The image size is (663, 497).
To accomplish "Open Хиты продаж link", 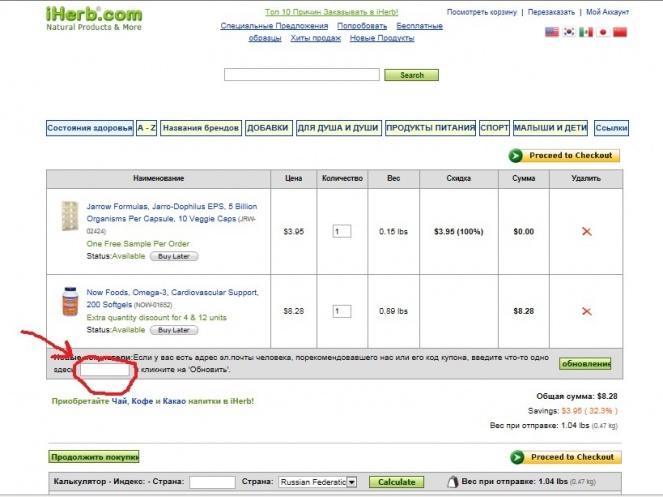I will 315,38.
